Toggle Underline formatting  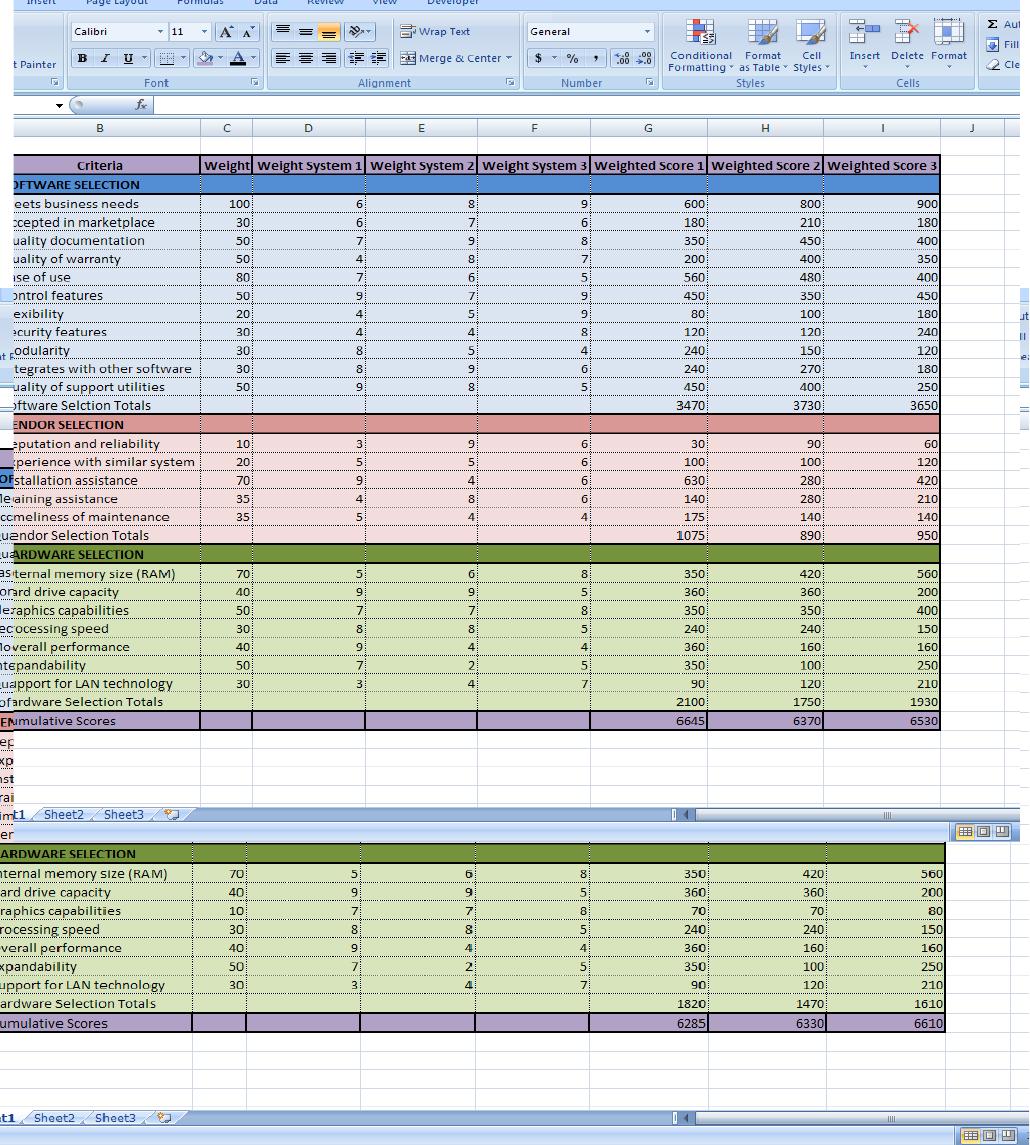(x=128, y=58)
